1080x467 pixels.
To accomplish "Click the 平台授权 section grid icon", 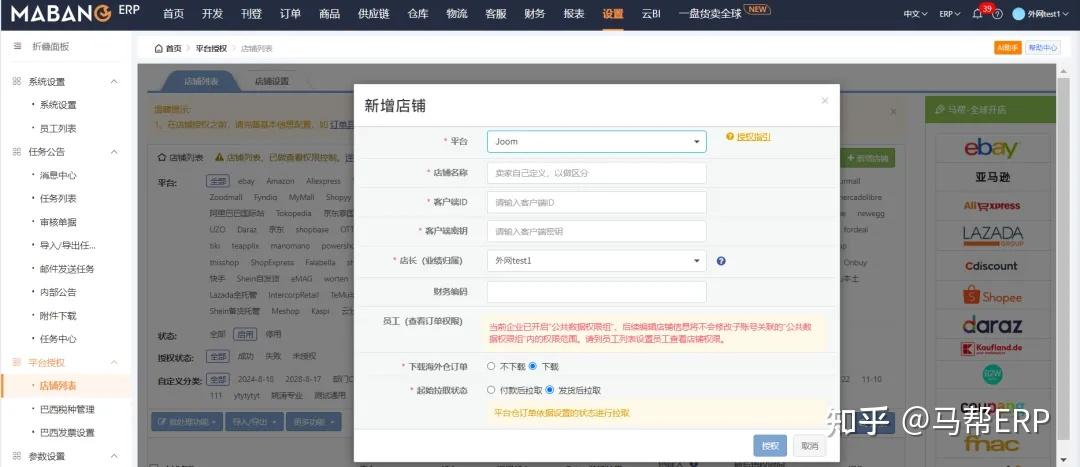I will point(17,362).
